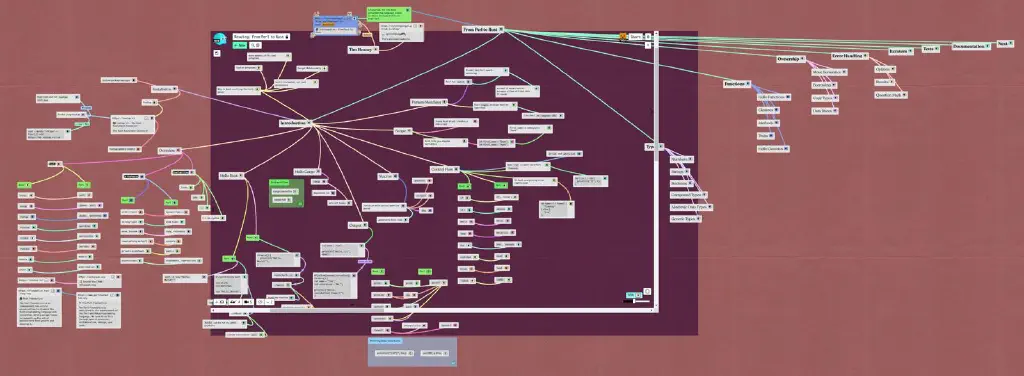The height and width of the screenshot is (376, 1024).
Task: Click connector on 'Hello Cargo' card
Action: tap(319, 171)
